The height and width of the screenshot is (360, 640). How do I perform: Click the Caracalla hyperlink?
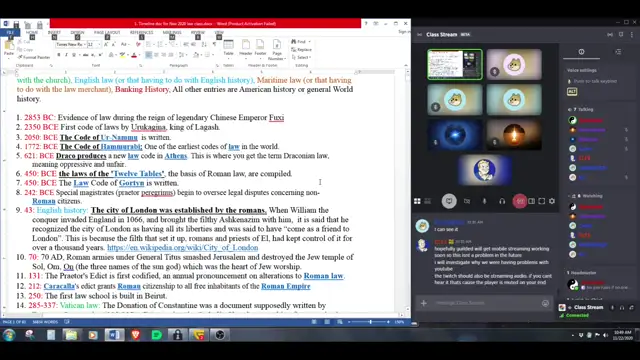click(59, 286)
